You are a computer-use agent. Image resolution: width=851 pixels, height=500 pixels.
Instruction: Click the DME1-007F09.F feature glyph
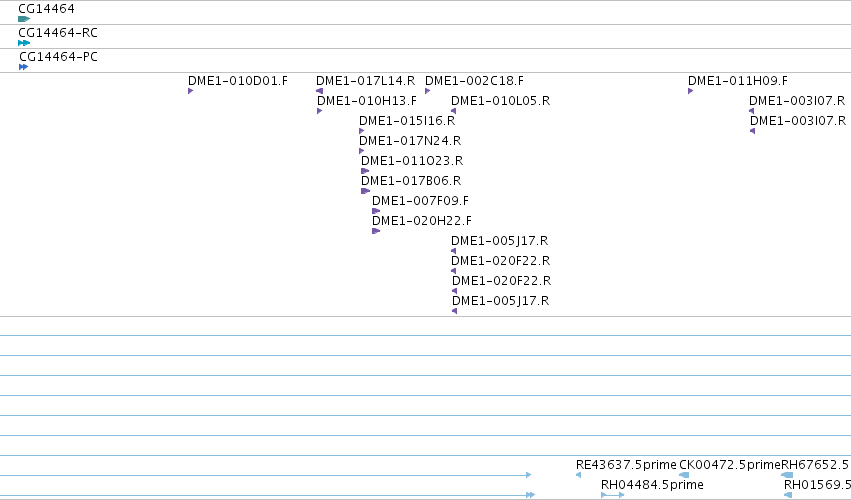(376, 211)
